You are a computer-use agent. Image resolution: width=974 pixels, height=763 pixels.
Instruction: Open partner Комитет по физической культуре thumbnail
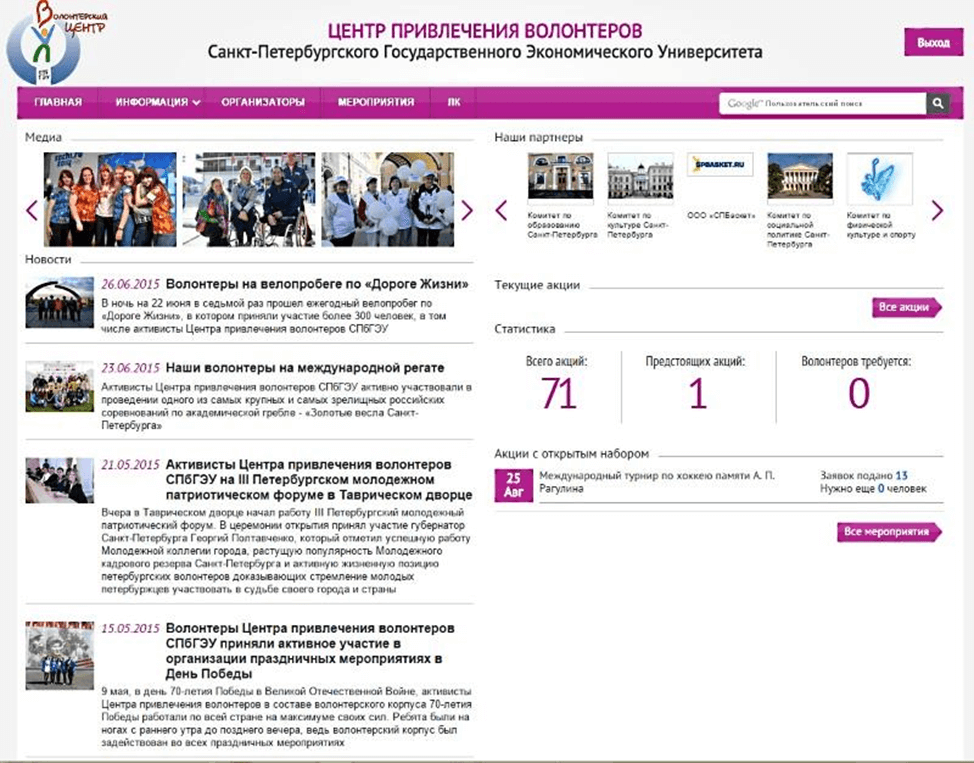pyautogui.click(x=880, y=178)
